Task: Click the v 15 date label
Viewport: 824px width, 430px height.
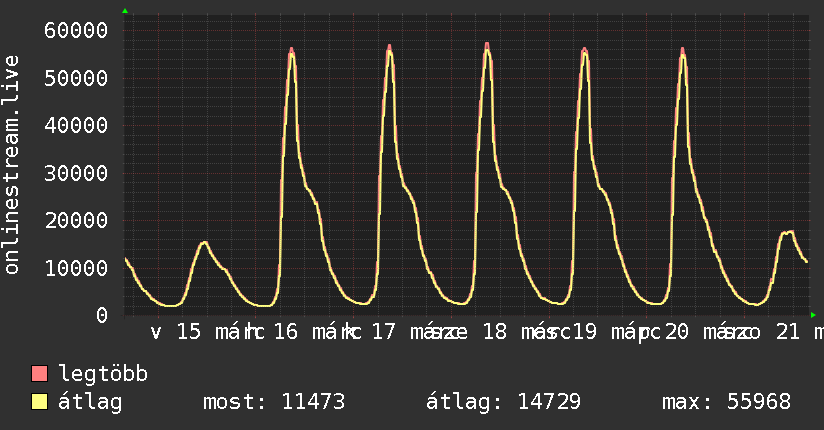Action: 176,332
